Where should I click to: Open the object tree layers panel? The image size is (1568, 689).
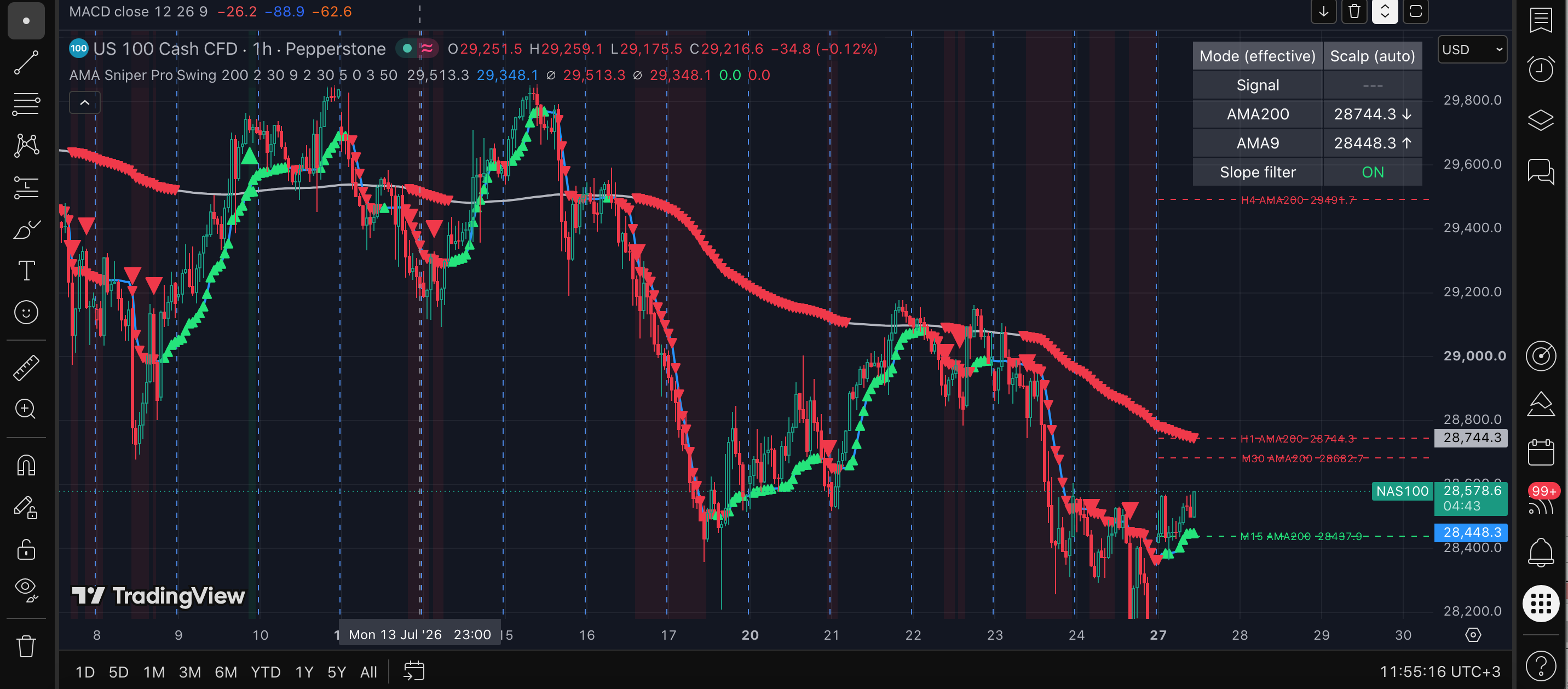point(1541,119)
